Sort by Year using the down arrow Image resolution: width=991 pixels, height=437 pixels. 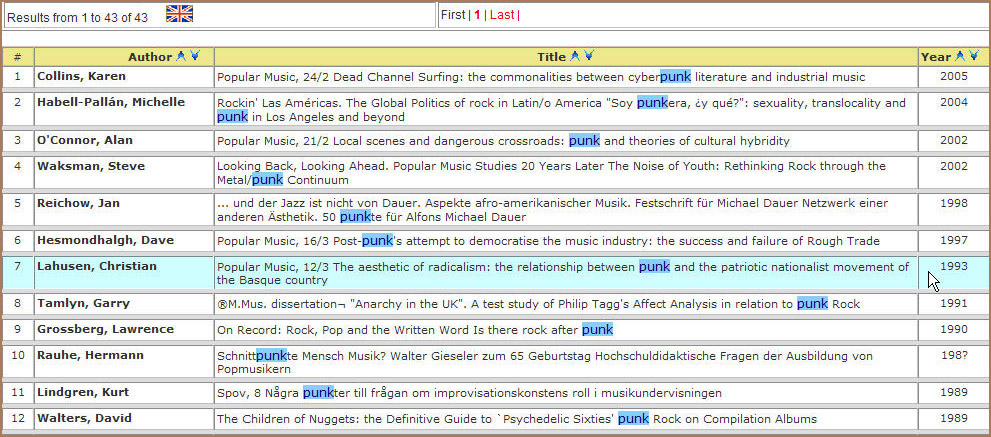tap(973, 57)
